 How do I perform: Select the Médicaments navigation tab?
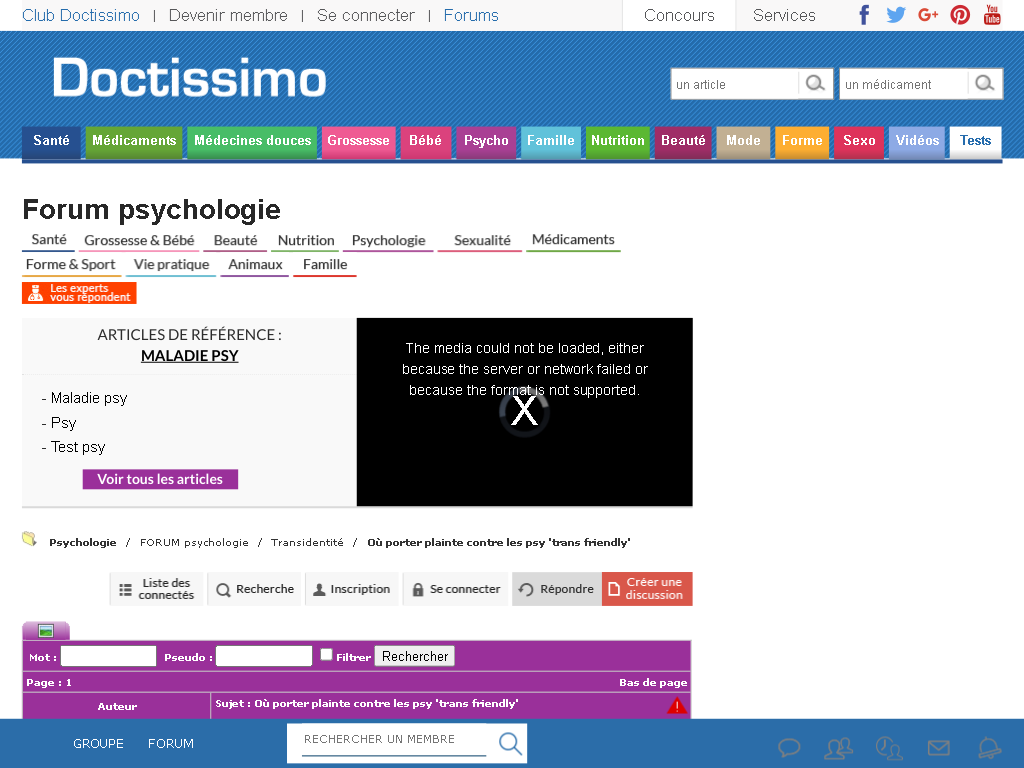pyautogui.click(x=134, y=141)
